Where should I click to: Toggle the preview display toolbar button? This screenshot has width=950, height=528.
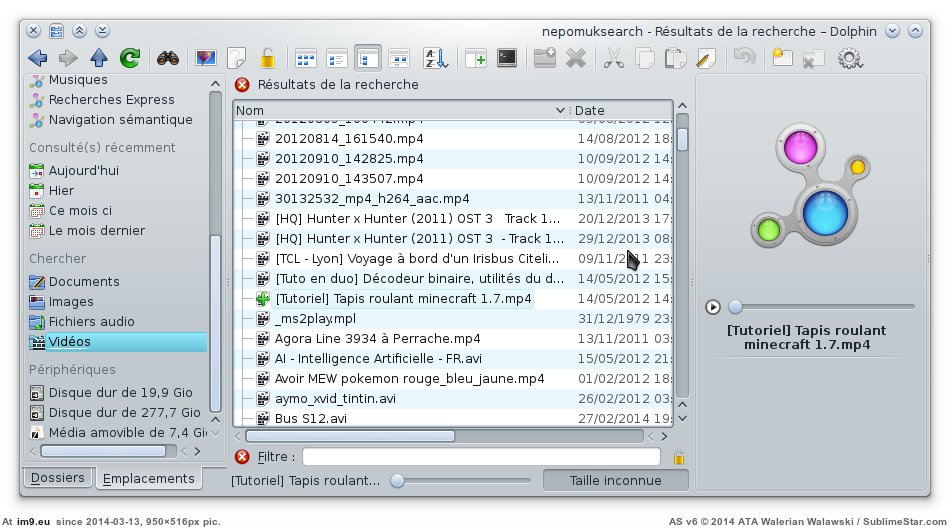205,58
